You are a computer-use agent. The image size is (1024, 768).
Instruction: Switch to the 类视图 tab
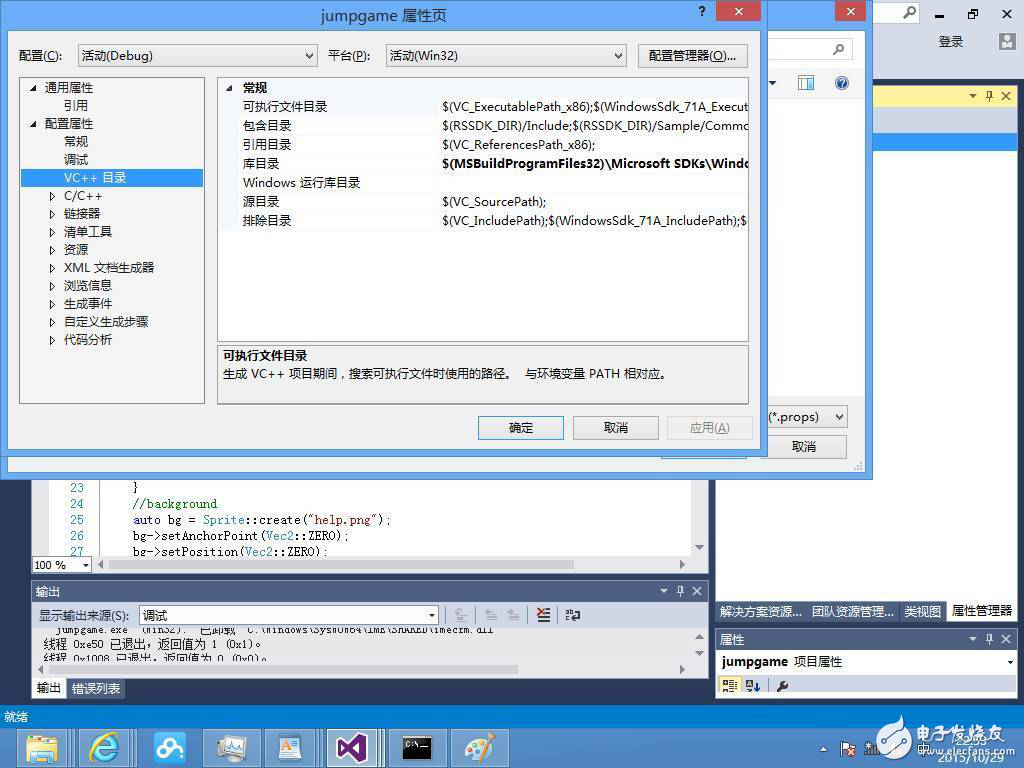tap(922, 611)
